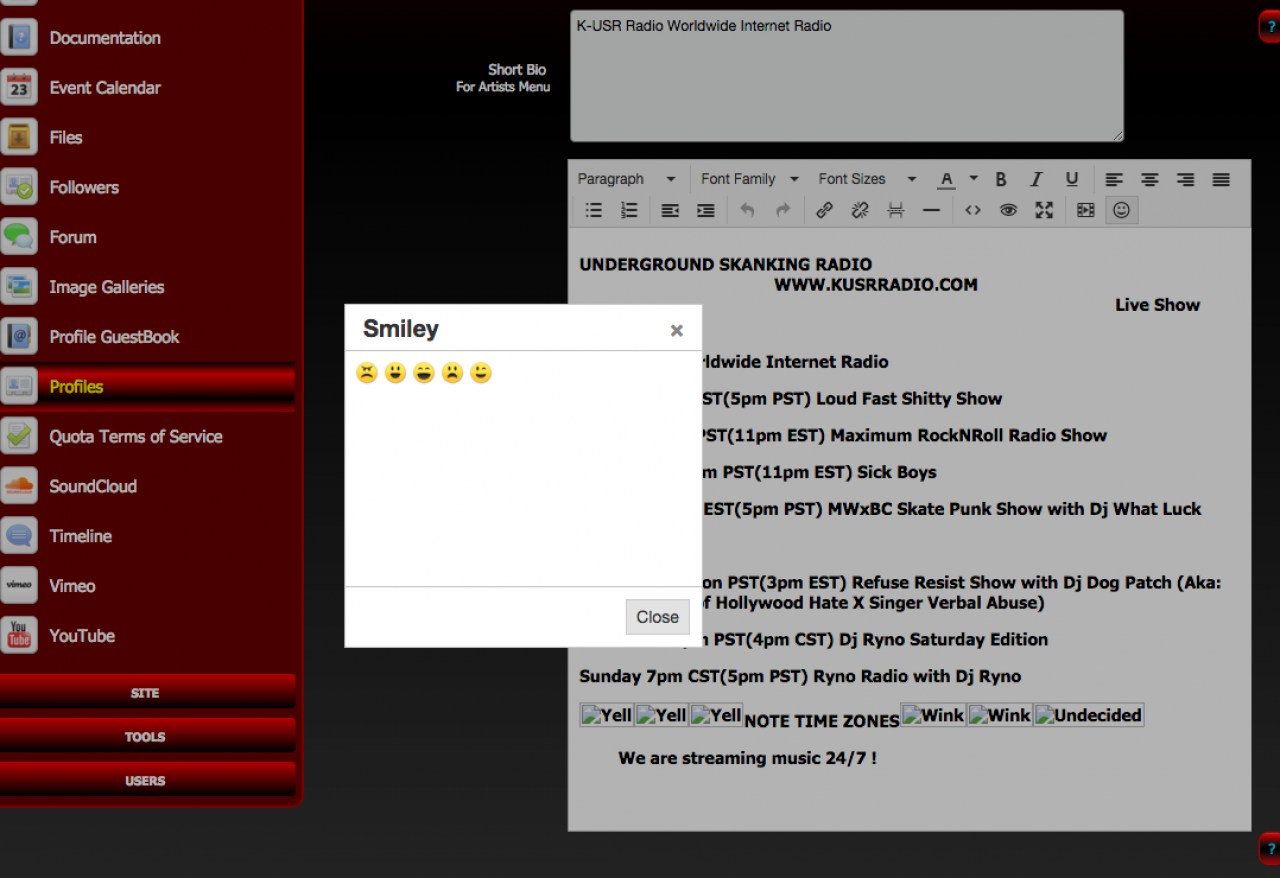The image size is (1280, 878).
Task: Open the source code view
Action: [973, 210]
